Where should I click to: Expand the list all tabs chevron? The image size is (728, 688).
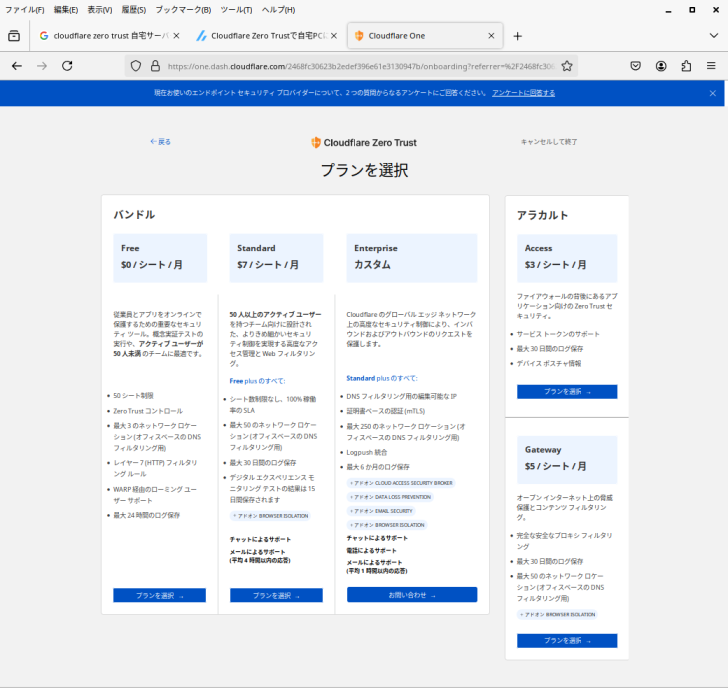(714, 36)
